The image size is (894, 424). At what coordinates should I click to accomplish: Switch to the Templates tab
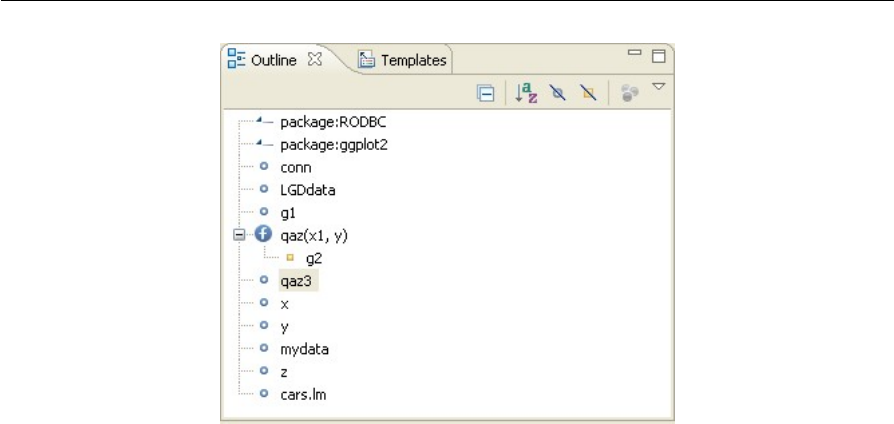pos(413,60)
